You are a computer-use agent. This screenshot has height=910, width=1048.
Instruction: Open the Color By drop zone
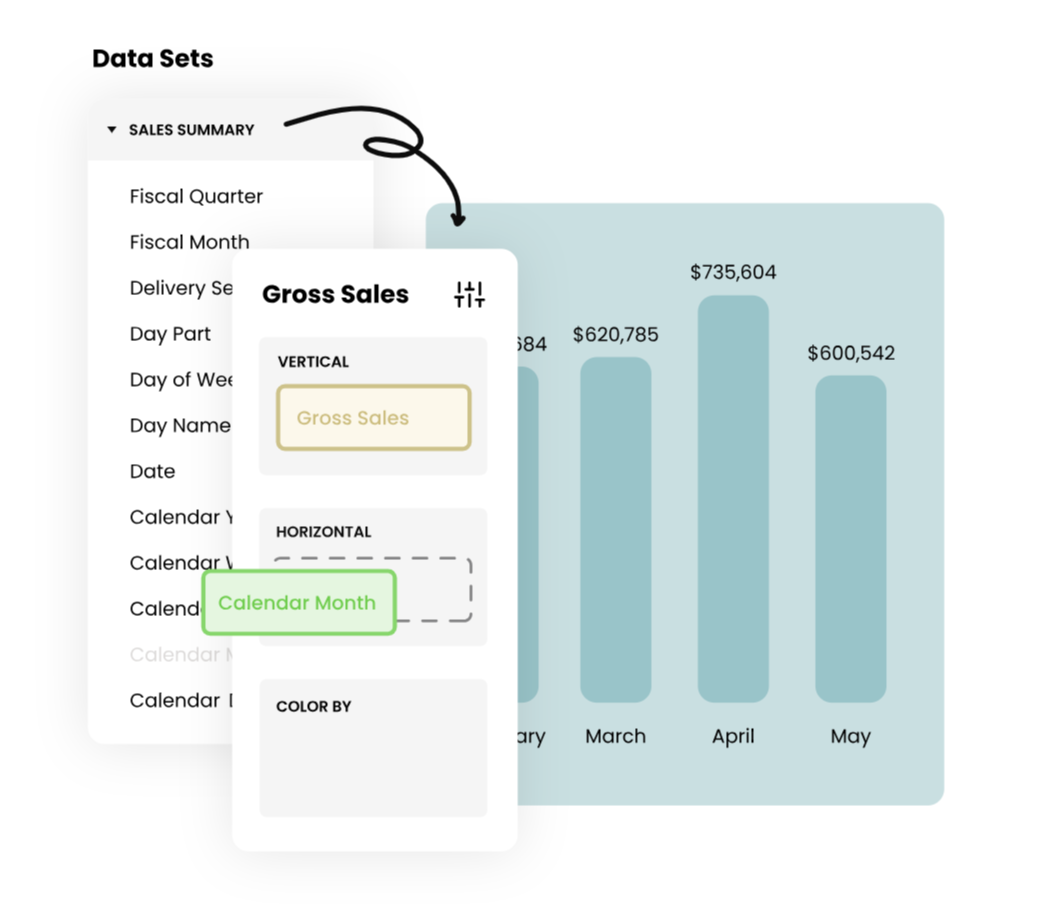pyautogui.click(x=372, y=748)
